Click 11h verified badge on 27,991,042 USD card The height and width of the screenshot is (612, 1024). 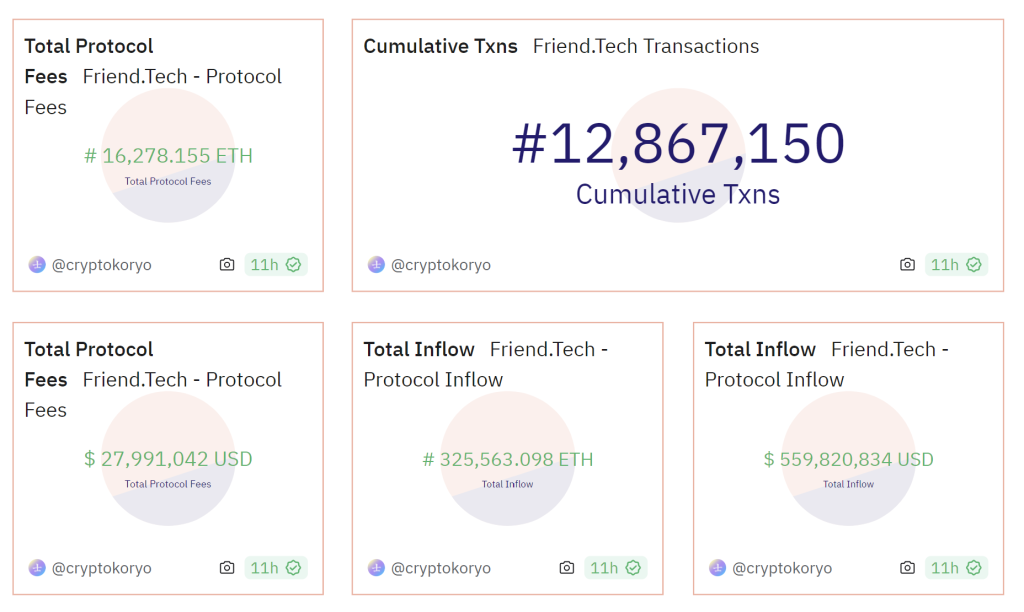click(x=276, y=568)
